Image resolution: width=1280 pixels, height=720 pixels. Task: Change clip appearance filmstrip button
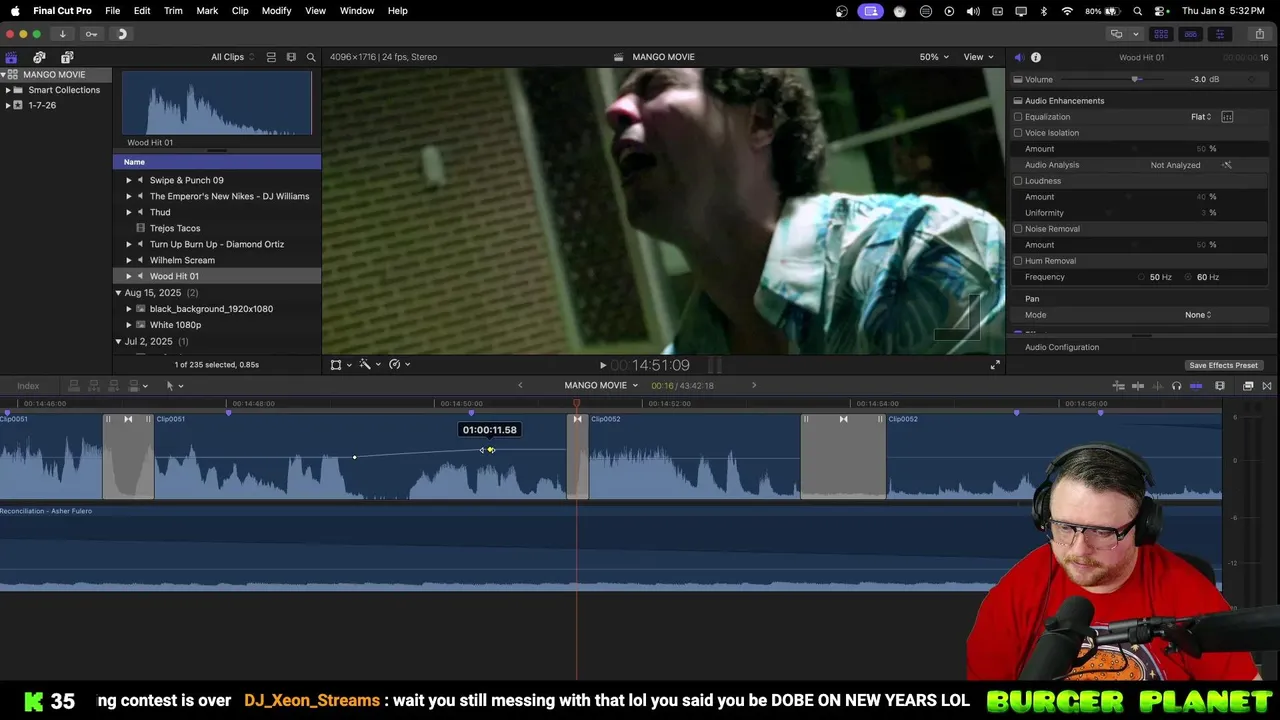coord(1220,386)
